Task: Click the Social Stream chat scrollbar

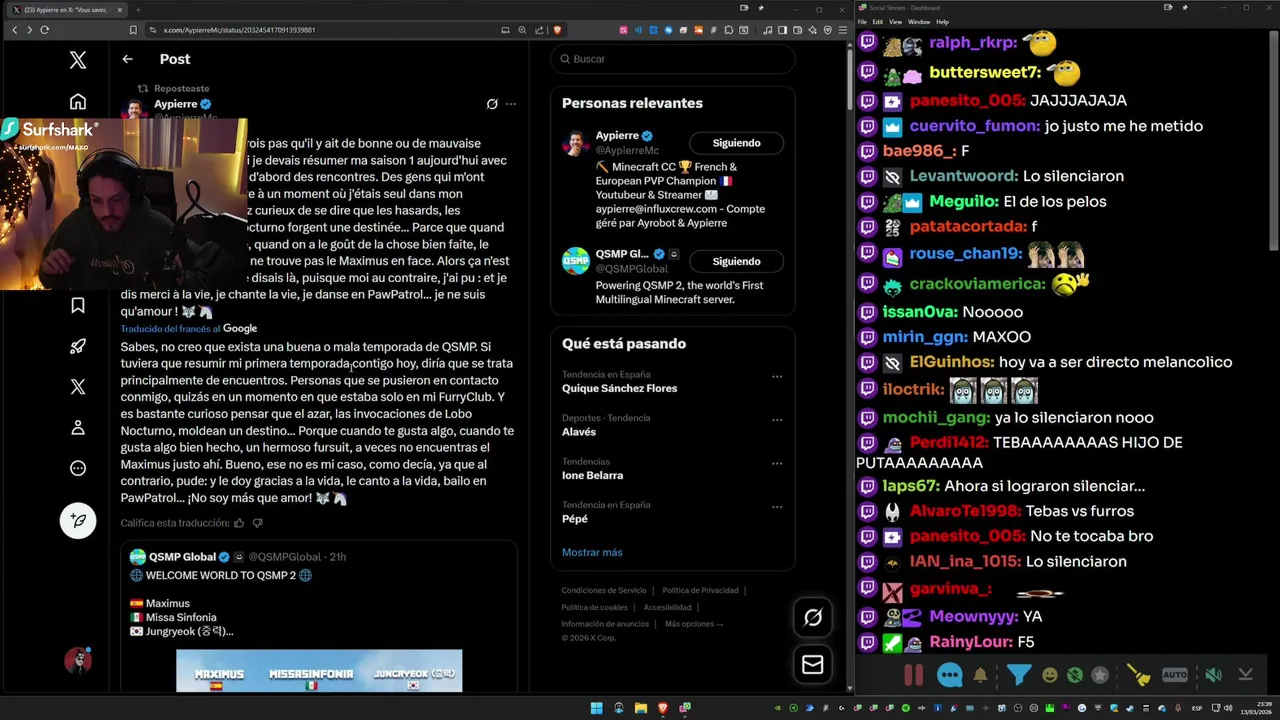Action: click(x=1274, y=140)
